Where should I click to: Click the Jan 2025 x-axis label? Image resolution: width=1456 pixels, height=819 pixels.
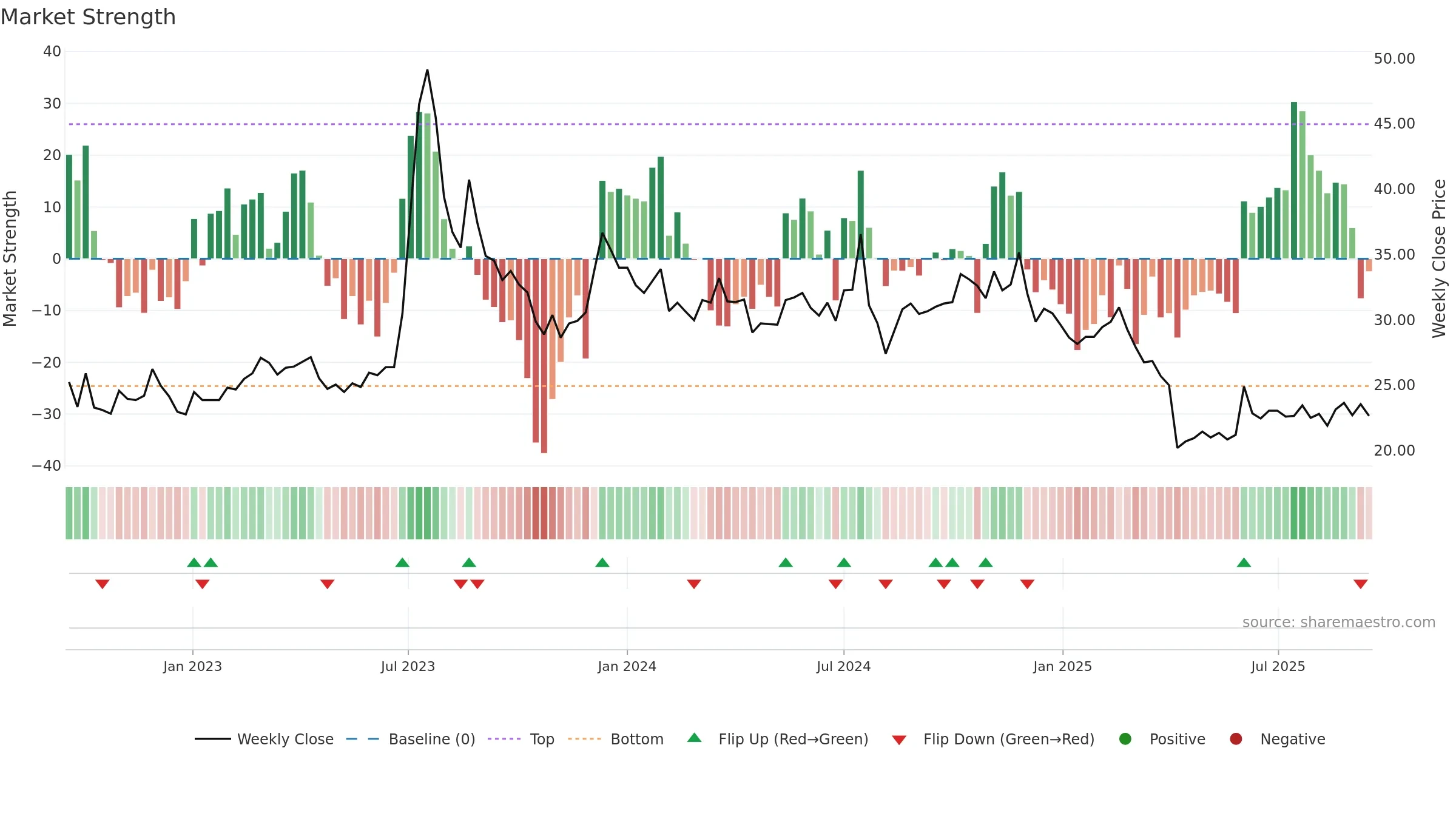click(x=1062, y=666)
